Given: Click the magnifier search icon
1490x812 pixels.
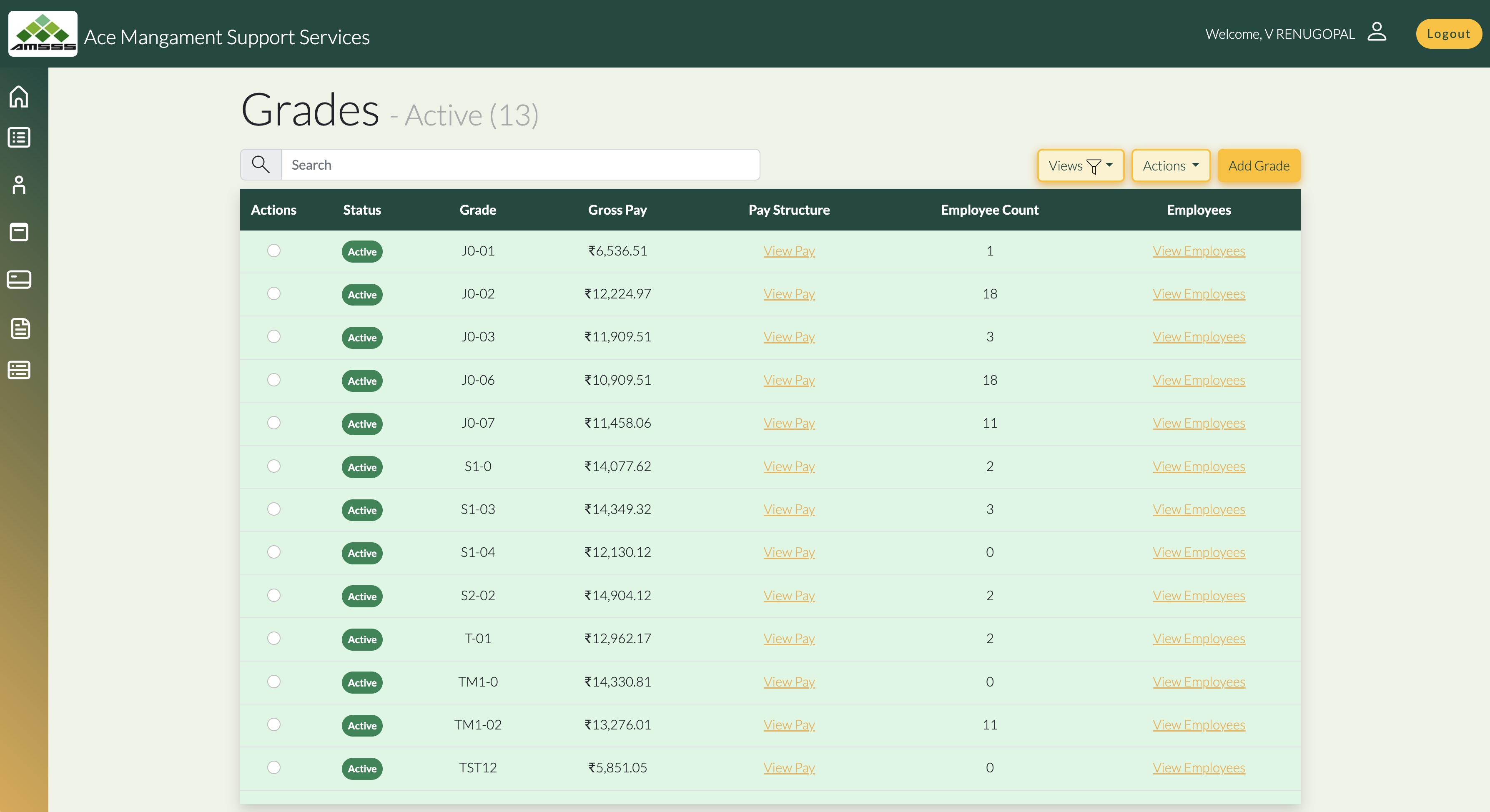Looking at the screenshot, I should click(261, 165).
